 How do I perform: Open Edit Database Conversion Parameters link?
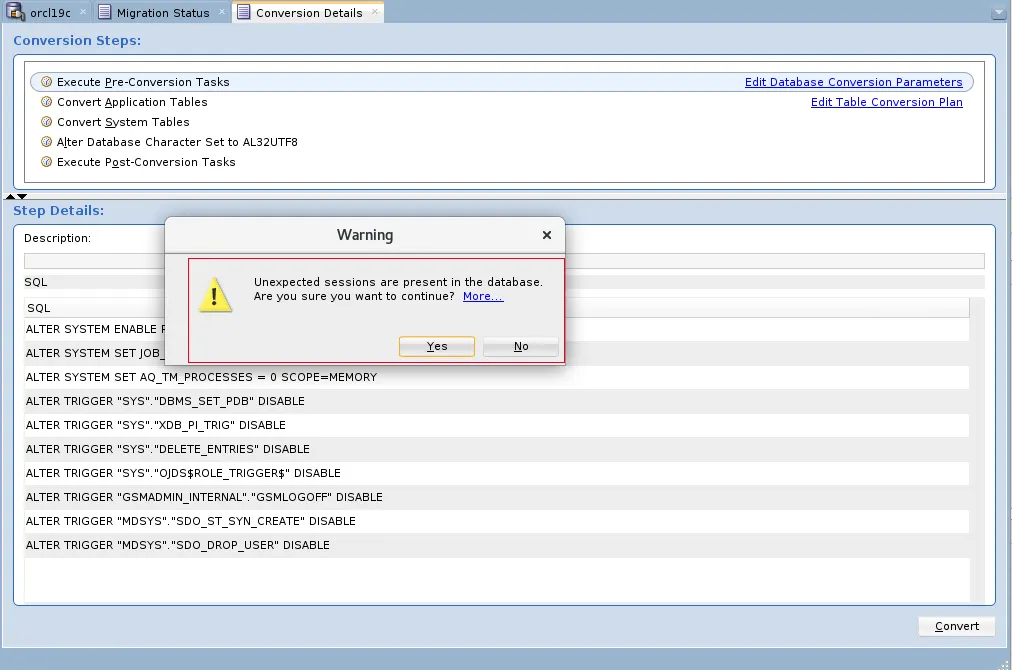tap(854, 81)
